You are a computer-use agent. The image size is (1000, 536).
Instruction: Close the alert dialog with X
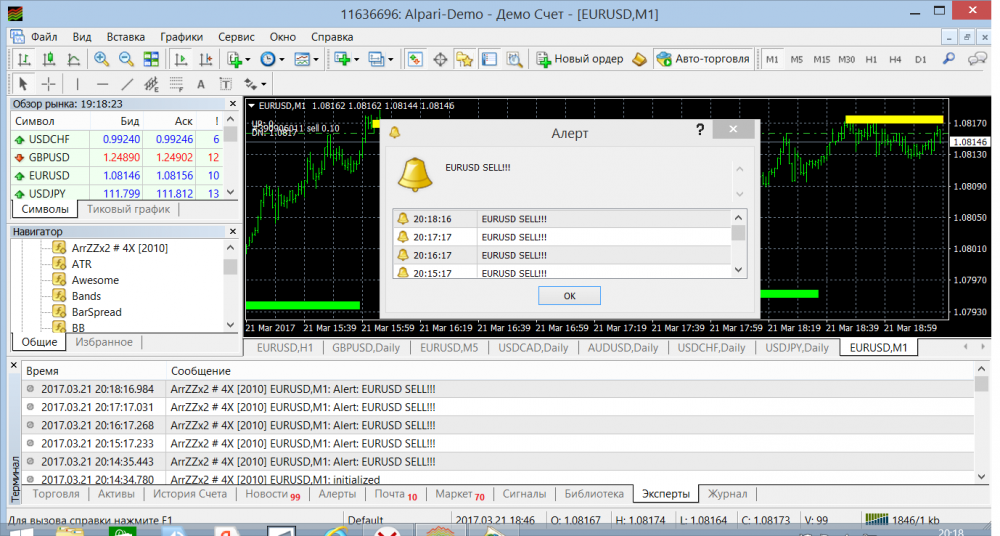click(x=733, y=129)
